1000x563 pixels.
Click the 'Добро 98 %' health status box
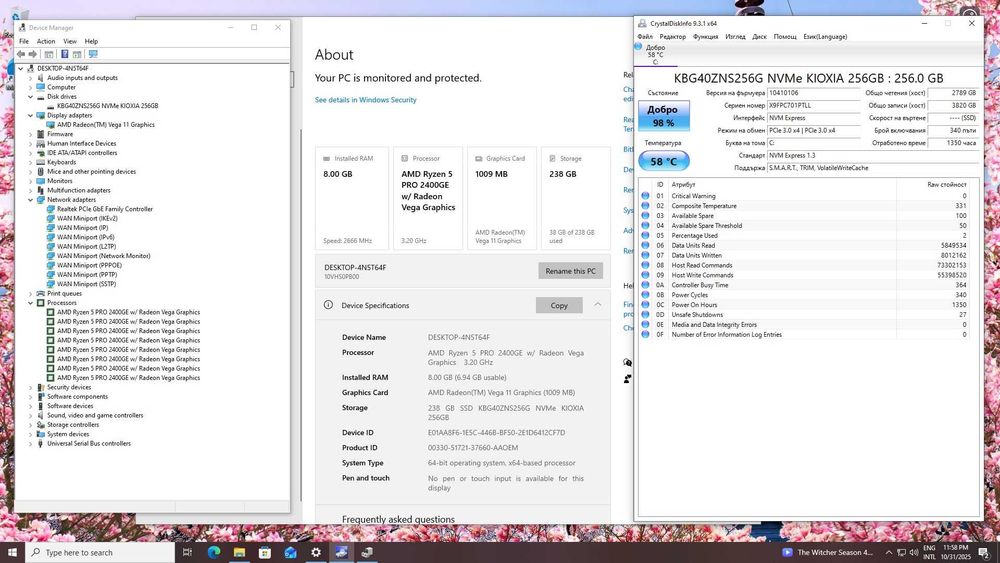pos(663,115)
